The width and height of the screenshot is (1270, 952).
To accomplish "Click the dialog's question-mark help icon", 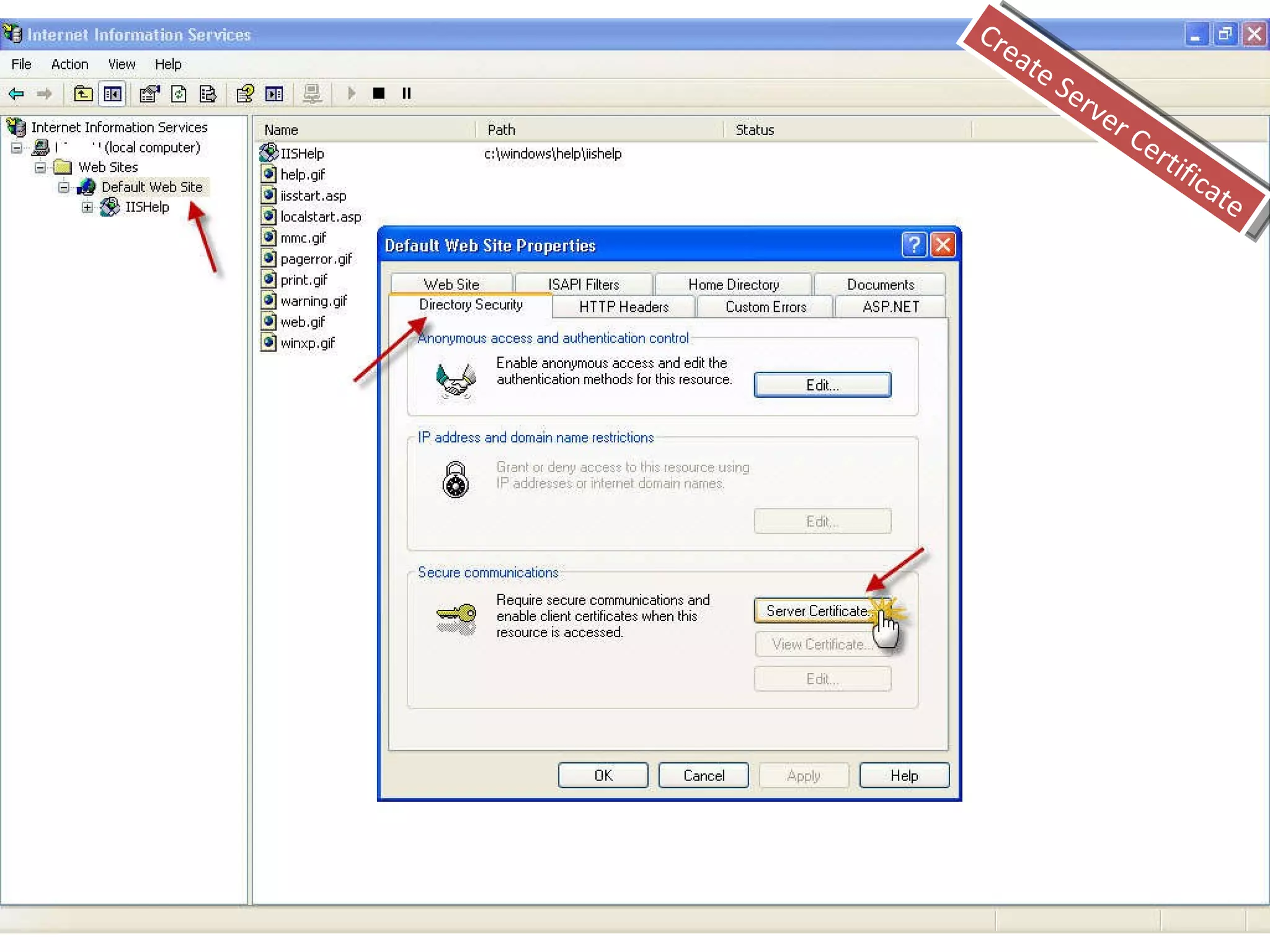I will [x=914, y=245].
